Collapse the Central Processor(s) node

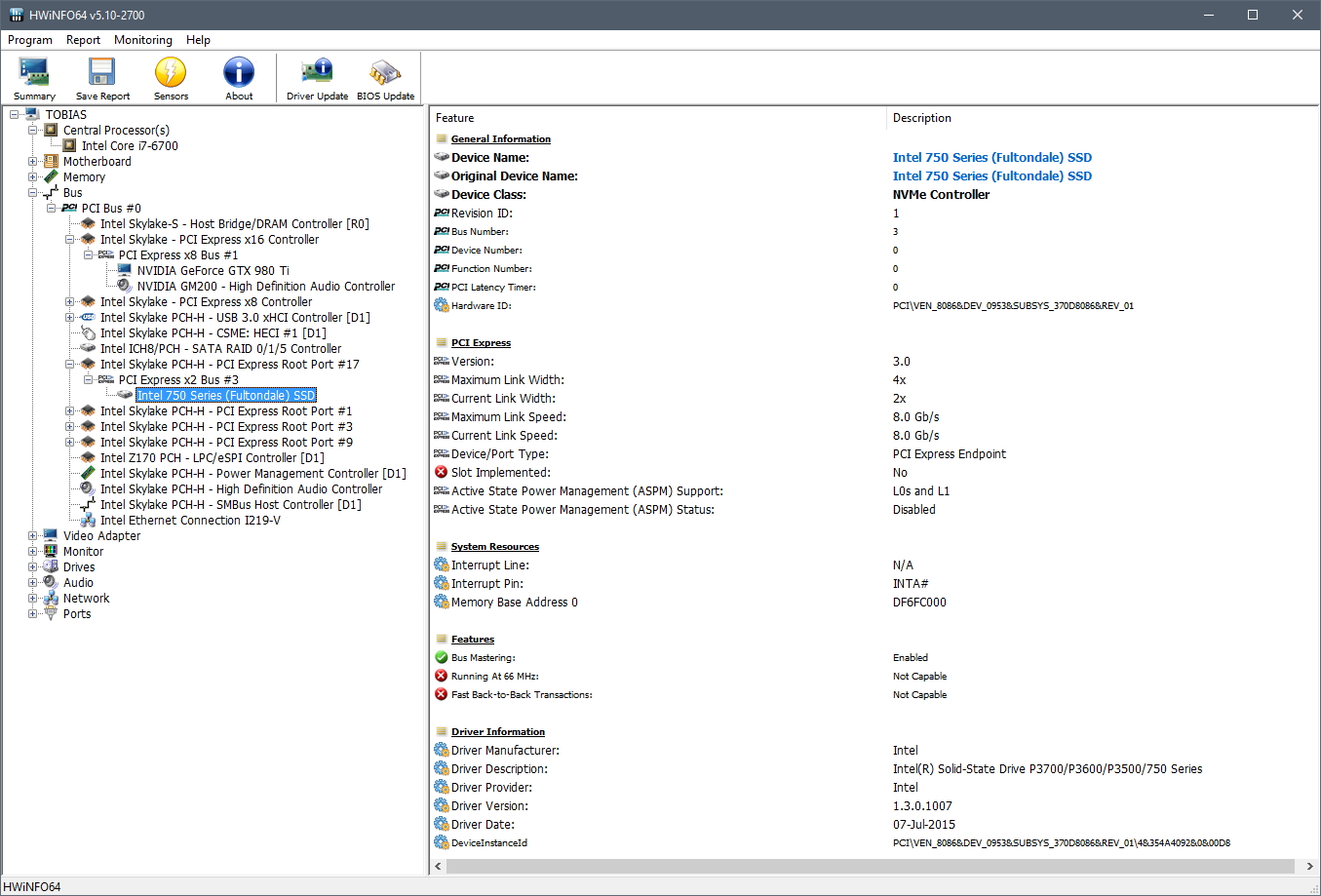tap(32, 131)
